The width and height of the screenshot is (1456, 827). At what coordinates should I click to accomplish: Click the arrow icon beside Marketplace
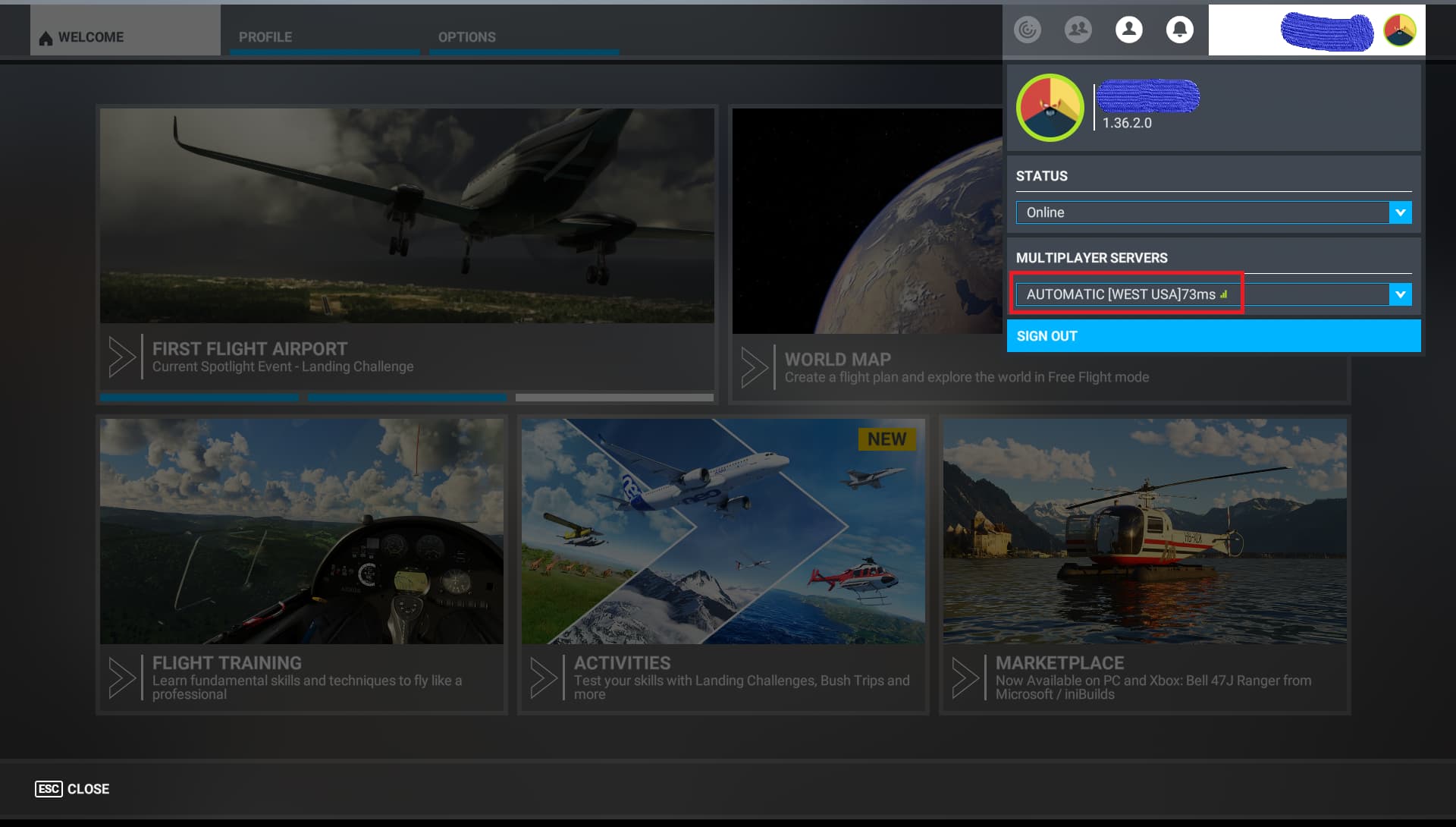click(x=965, y=677)
